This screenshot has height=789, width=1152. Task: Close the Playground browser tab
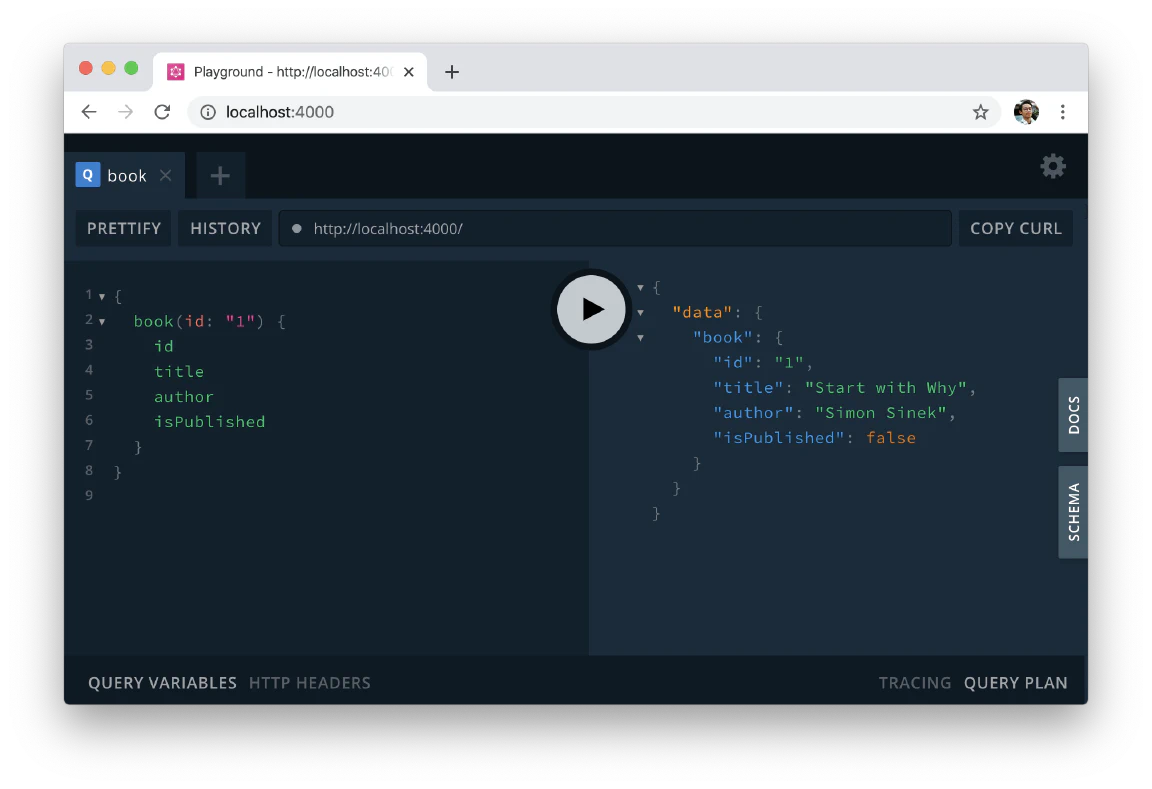click(409, 72)
